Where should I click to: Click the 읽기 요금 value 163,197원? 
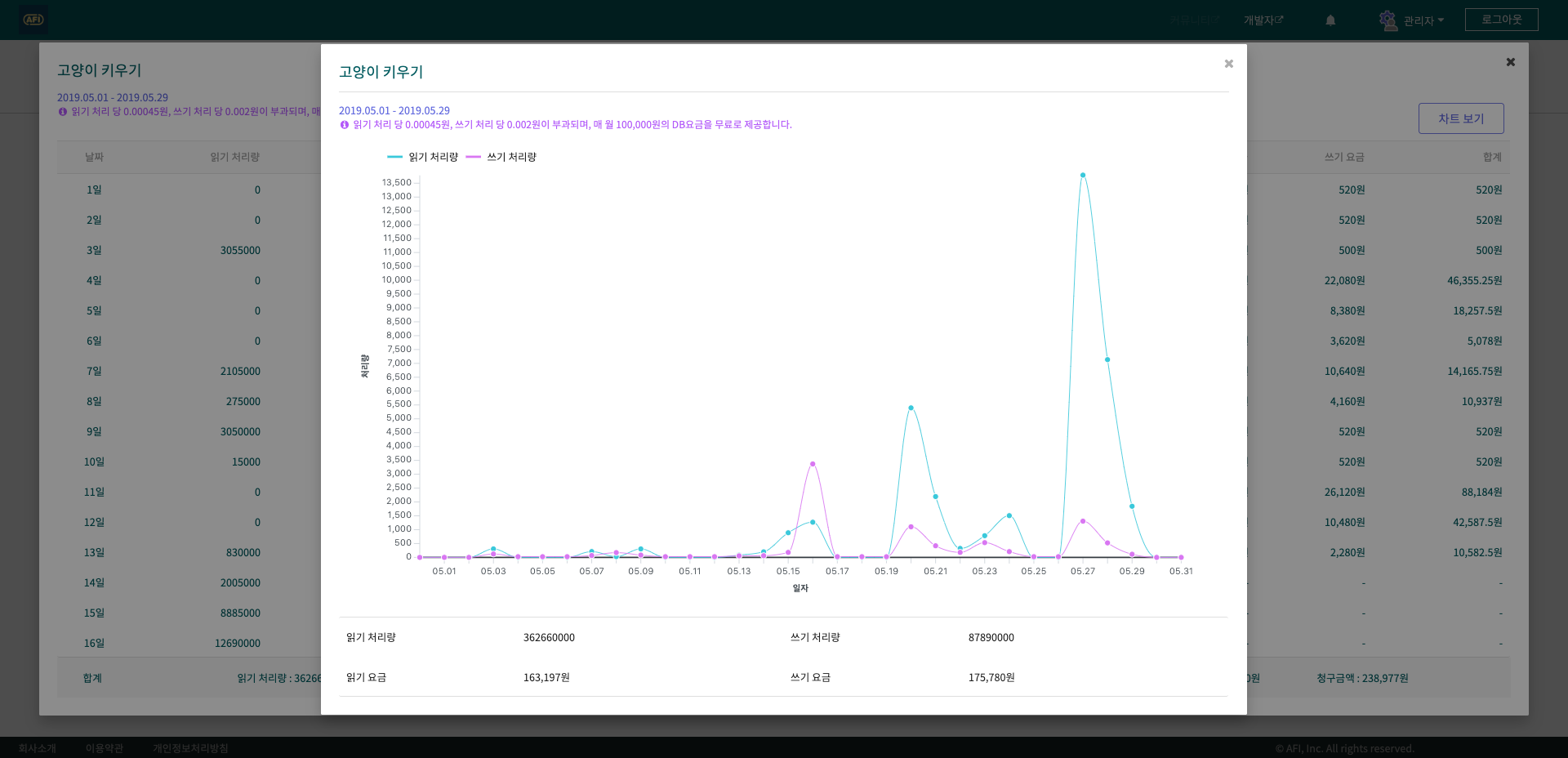[546, 678]
